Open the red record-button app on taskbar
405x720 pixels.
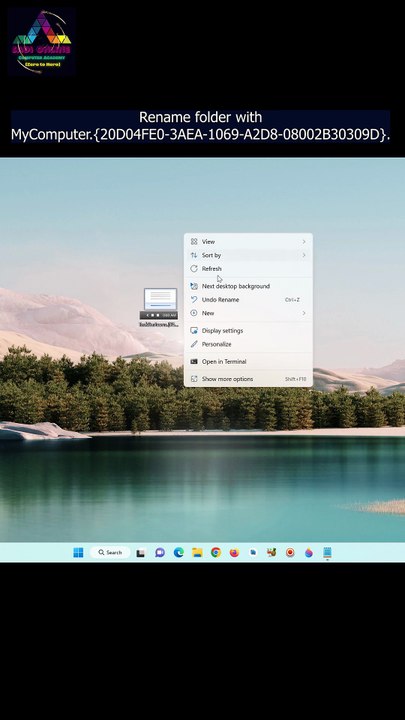point(290,552)
